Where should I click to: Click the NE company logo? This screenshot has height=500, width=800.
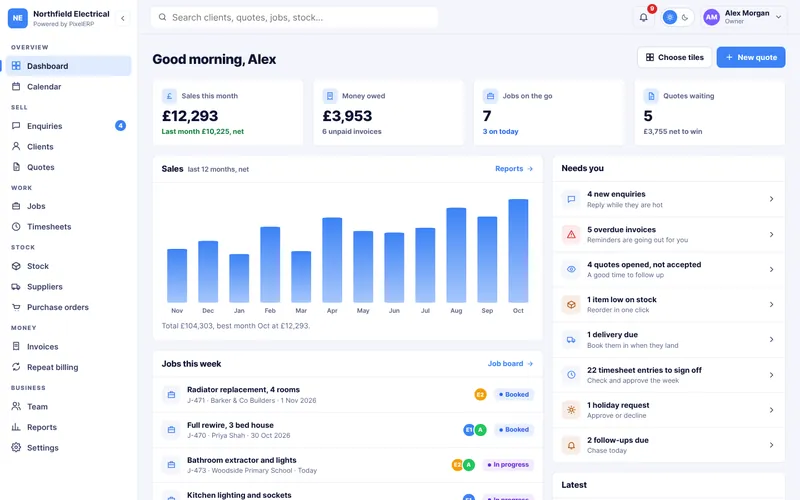pyautogui.click(x=18, y=18)
